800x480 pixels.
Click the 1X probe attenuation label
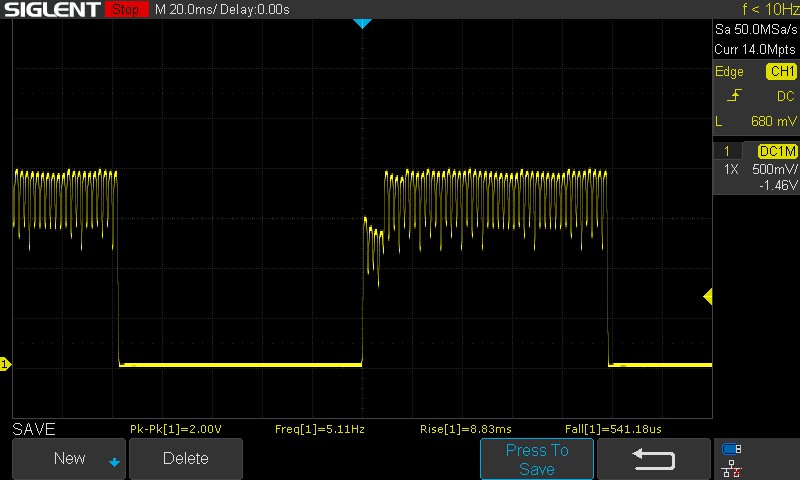[731, 169]
